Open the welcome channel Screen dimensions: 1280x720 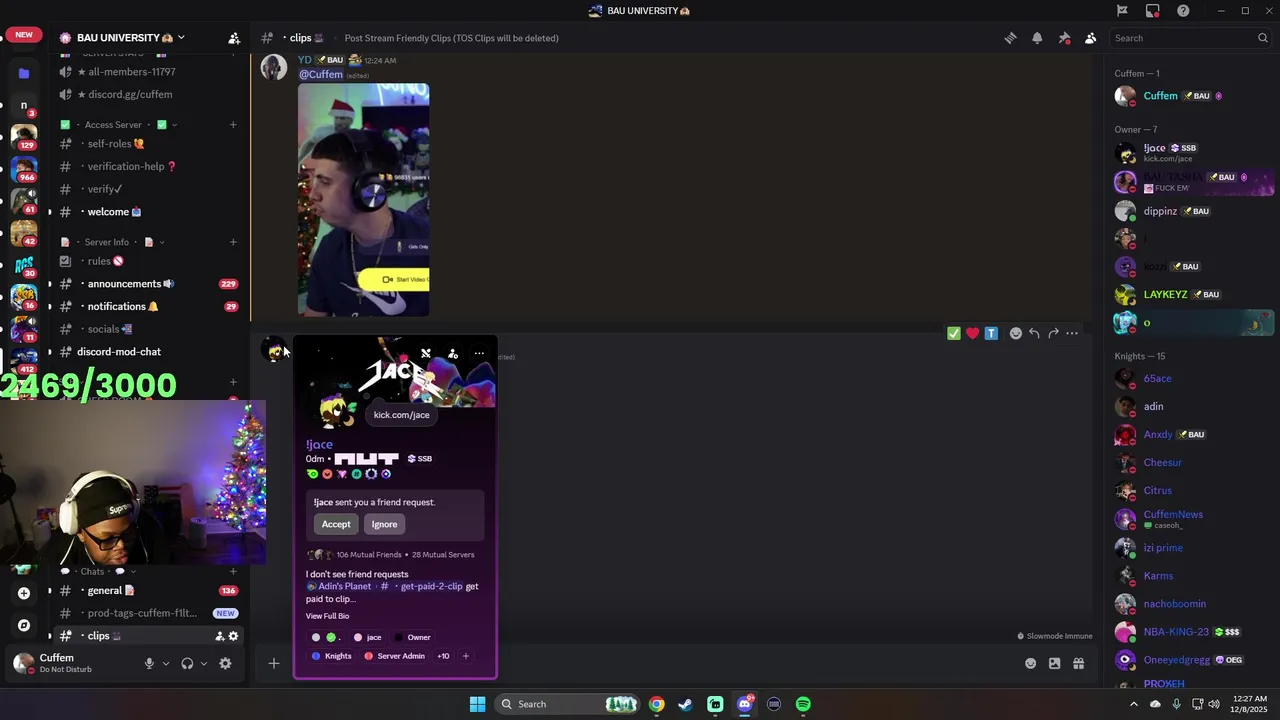[x=148, y=212]
